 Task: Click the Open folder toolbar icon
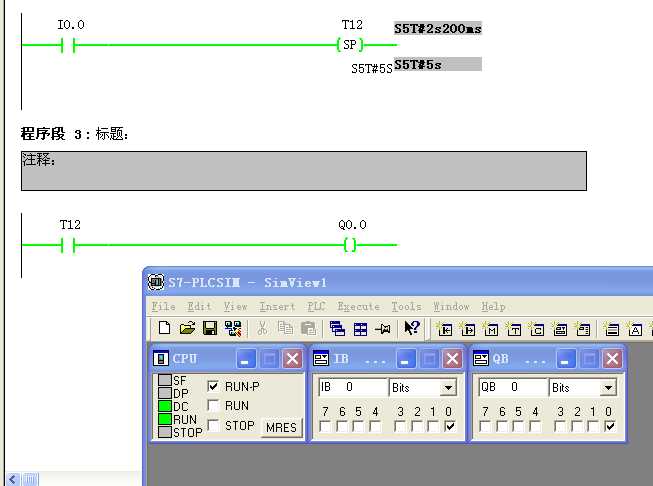pyautogui.click(x=187, y=328)
